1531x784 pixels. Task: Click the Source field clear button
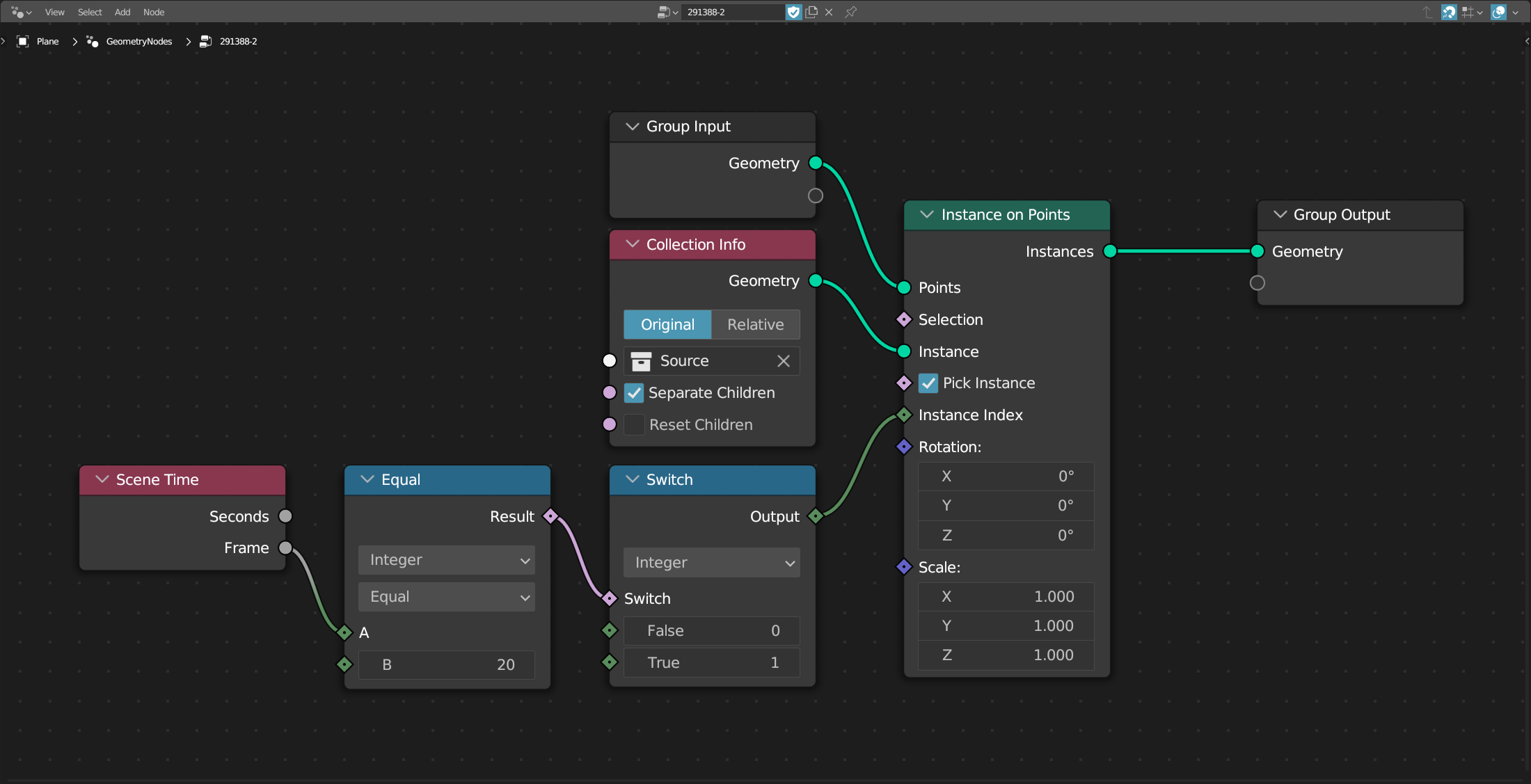pos(784,360)
